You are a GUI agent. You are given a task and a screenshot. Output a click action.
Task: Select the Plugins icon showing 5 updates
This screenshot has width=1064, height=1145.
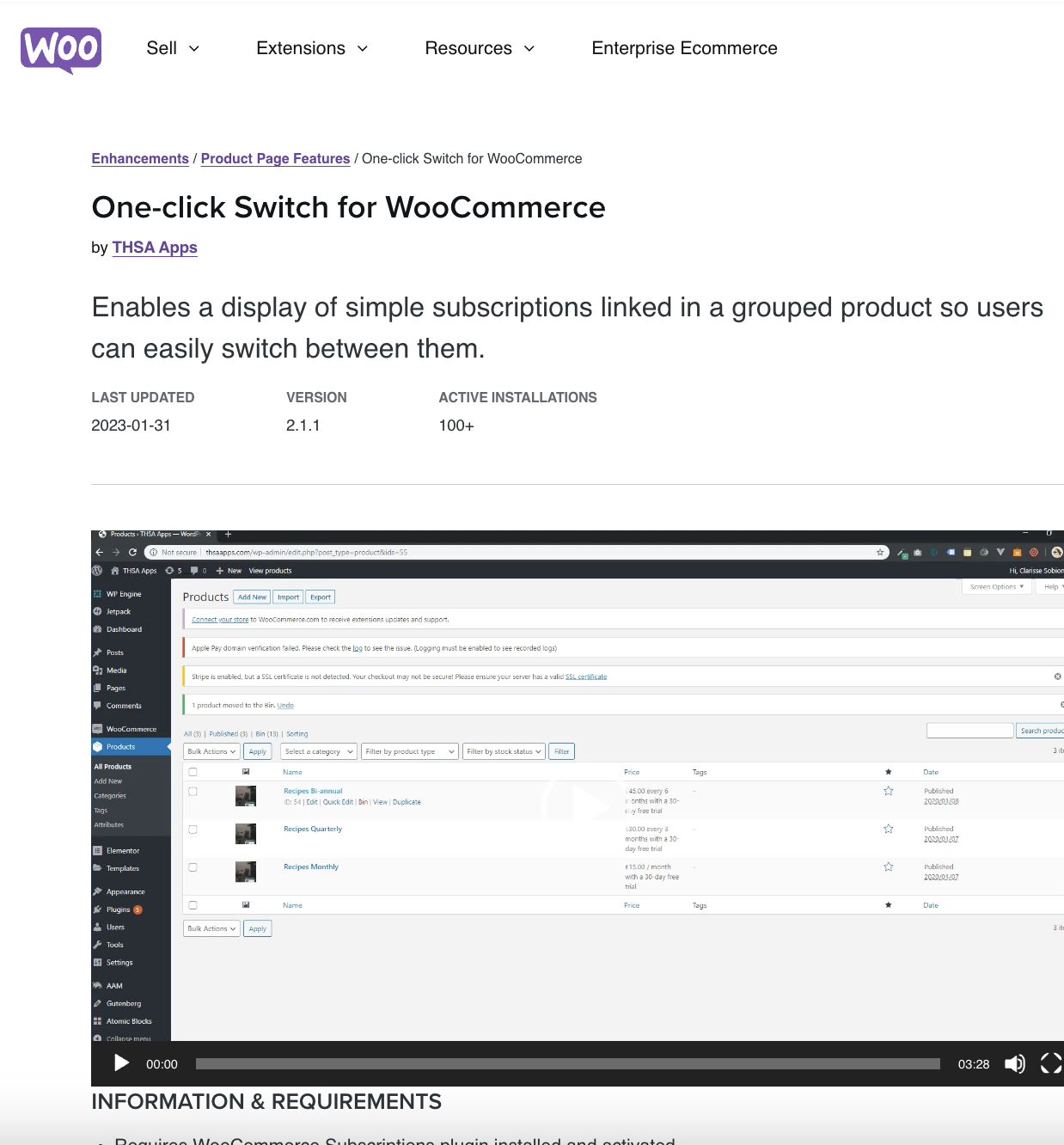pos(97,909)
